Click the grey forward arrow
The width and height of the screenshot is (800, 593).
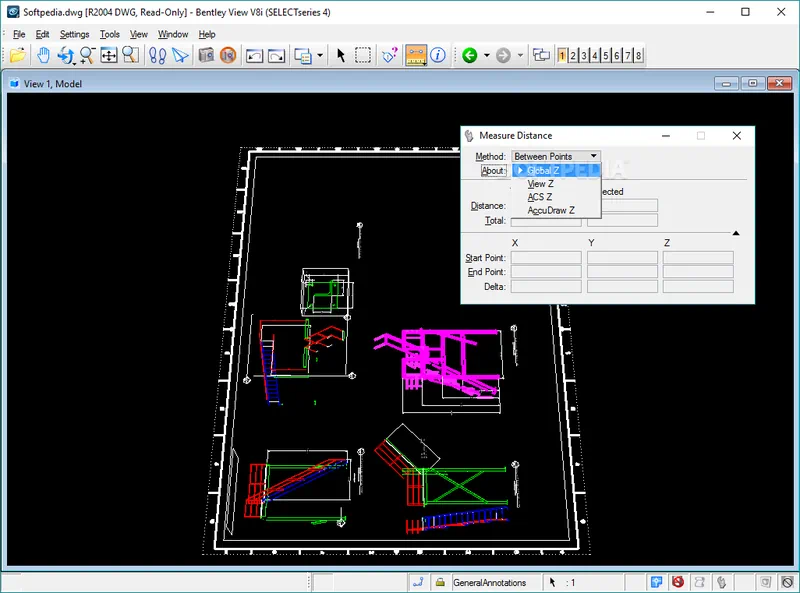coord(503,55)
